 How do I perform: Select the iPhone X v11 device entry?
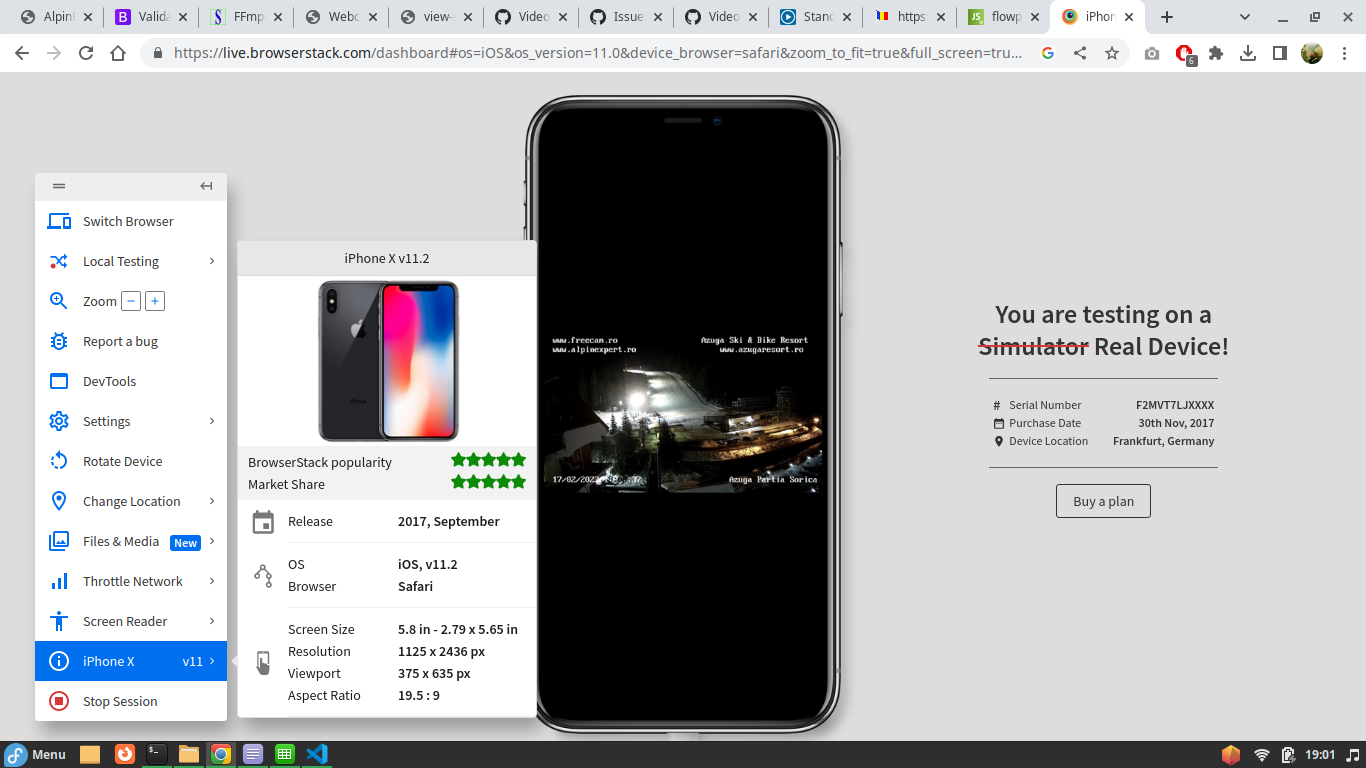click(110, 661)
